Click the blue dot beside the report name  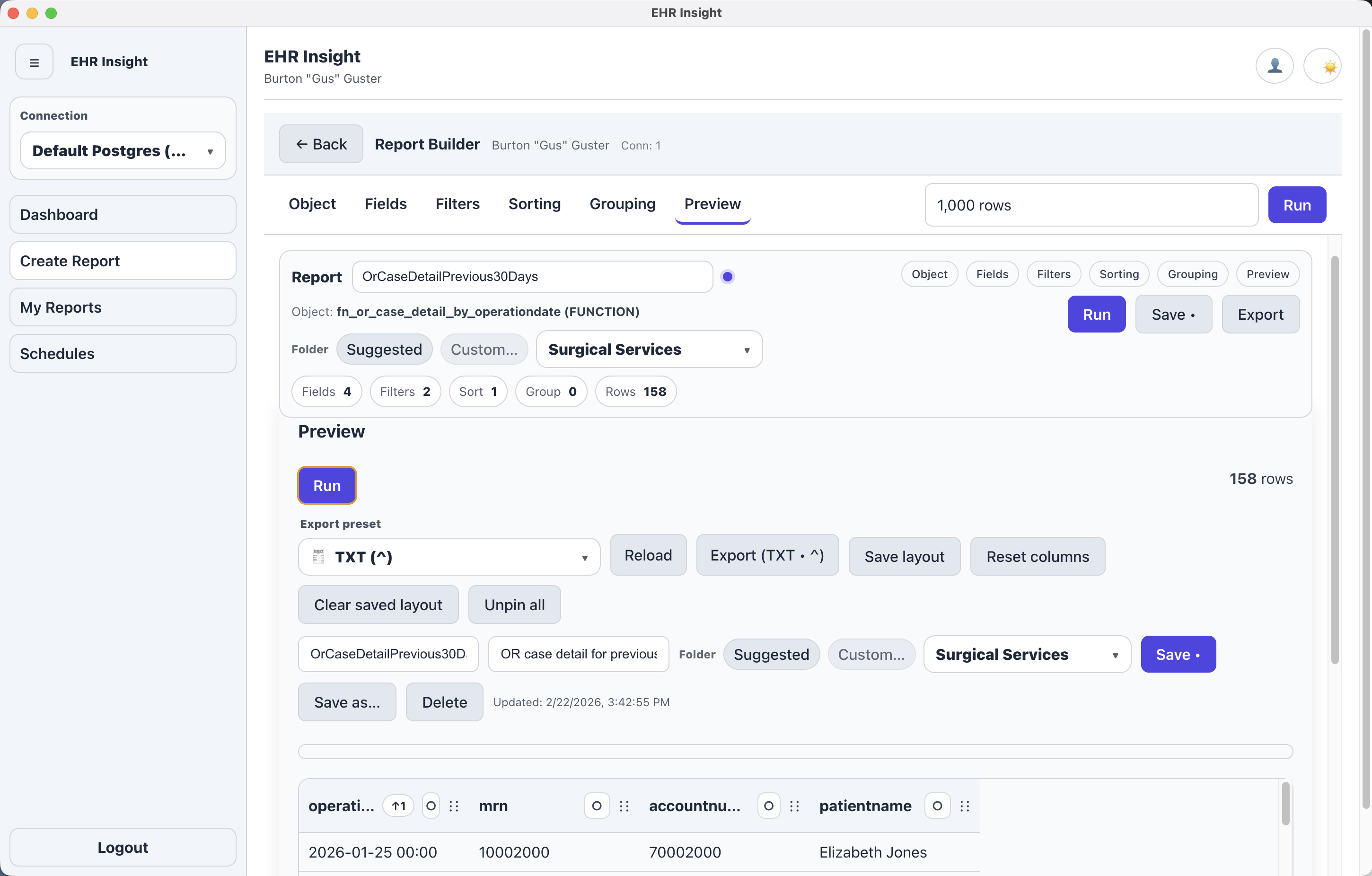pyautogui.click(x=728, y=276)
